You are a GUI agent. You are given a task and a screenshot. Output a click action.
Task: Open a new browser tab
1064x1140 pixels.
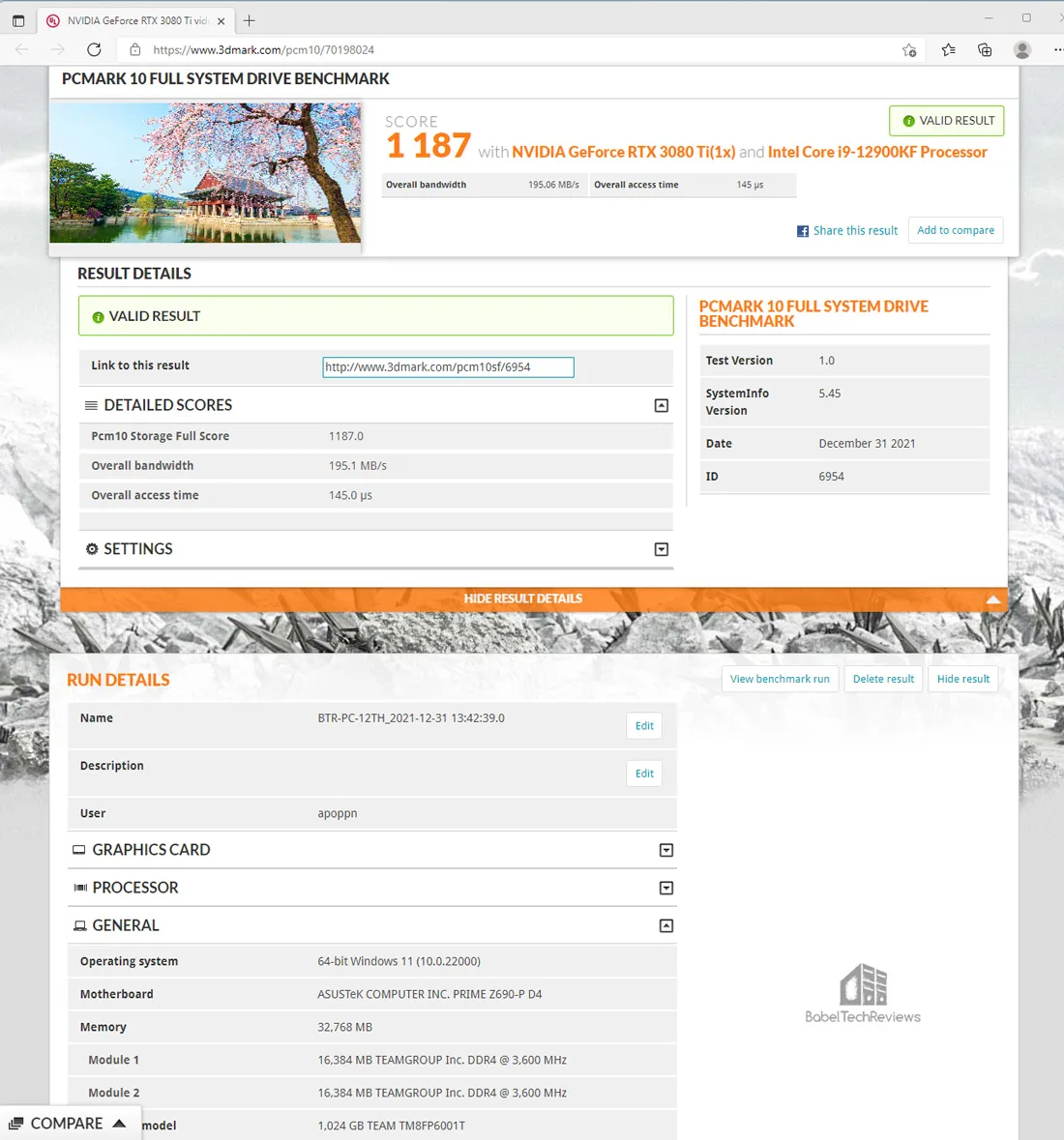[x=249, y=21]
